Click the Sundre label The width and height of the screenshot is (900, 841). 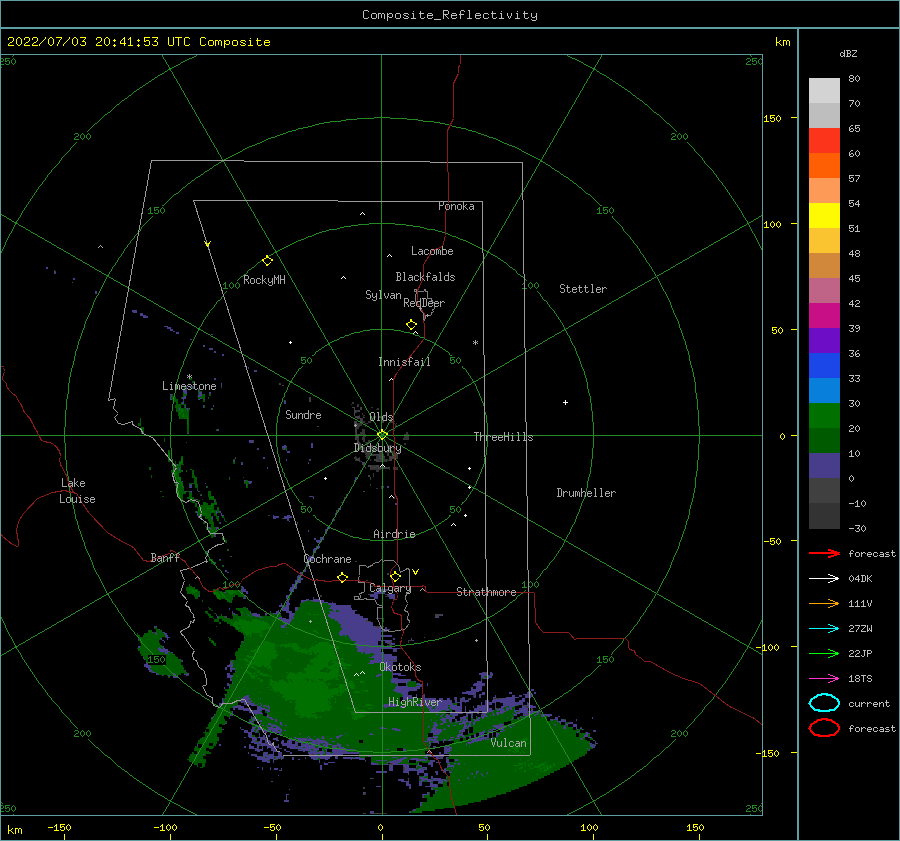pyautogui.click(x=303, y=414)
